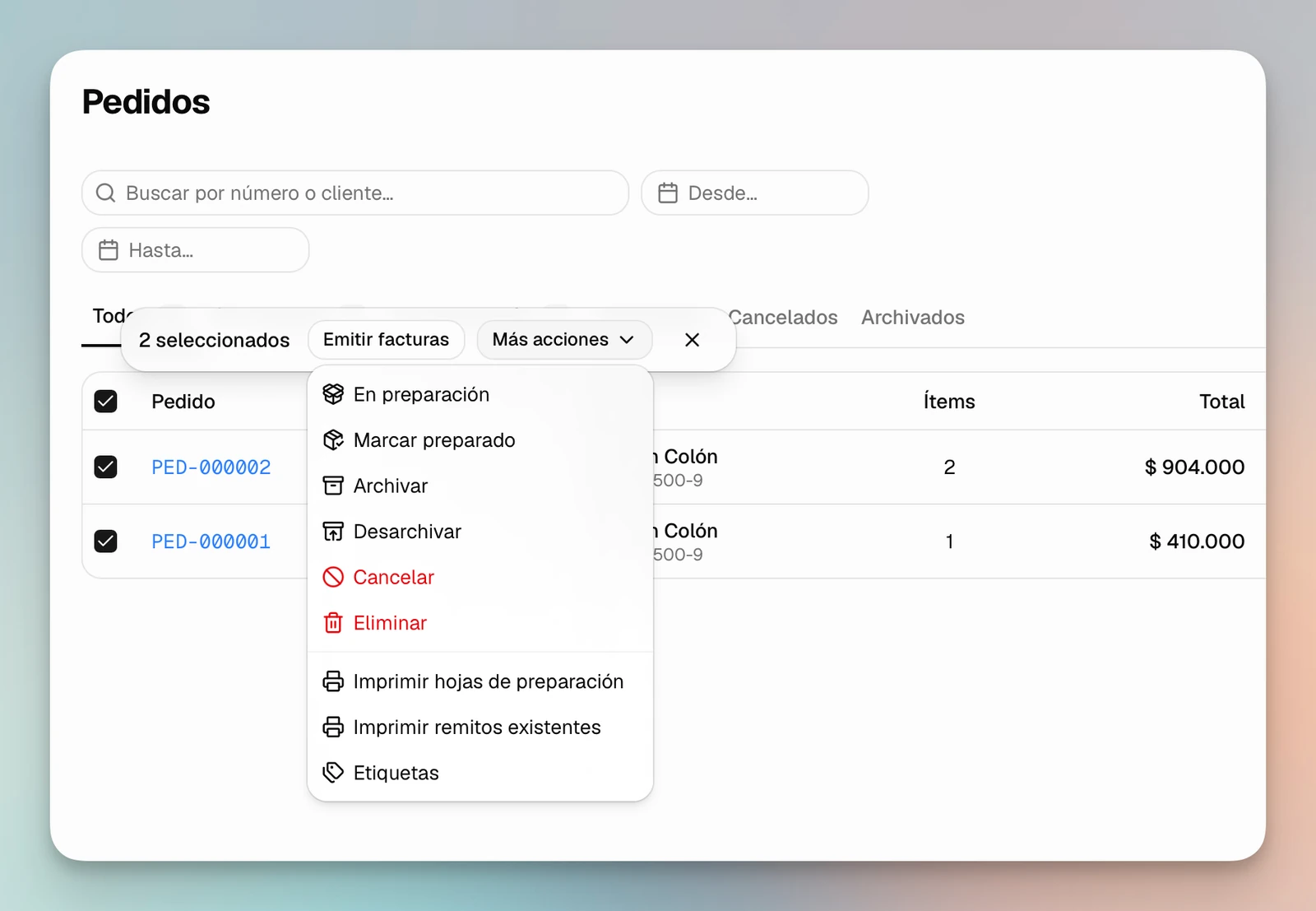1316x911 pixels.
Task: Click the box icon beside En preparación
Action: [x=333, y=394]
